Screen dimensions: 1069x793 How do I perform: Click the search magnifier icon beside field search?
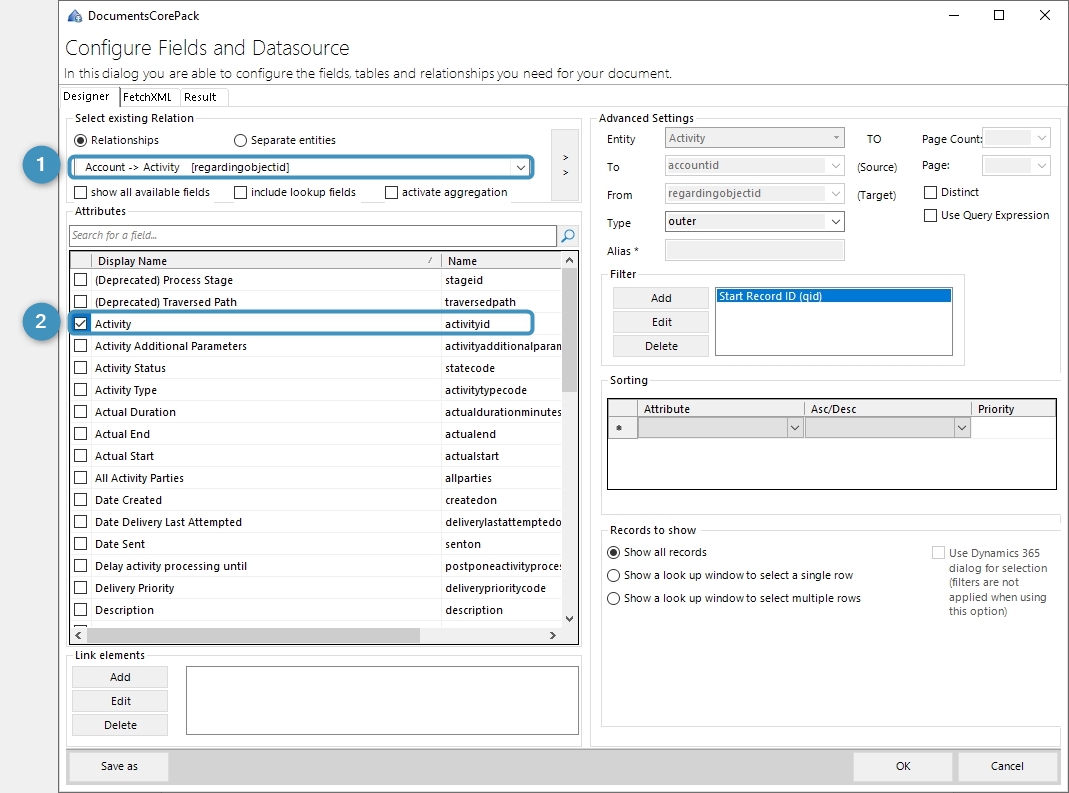(x=567, y=236)
